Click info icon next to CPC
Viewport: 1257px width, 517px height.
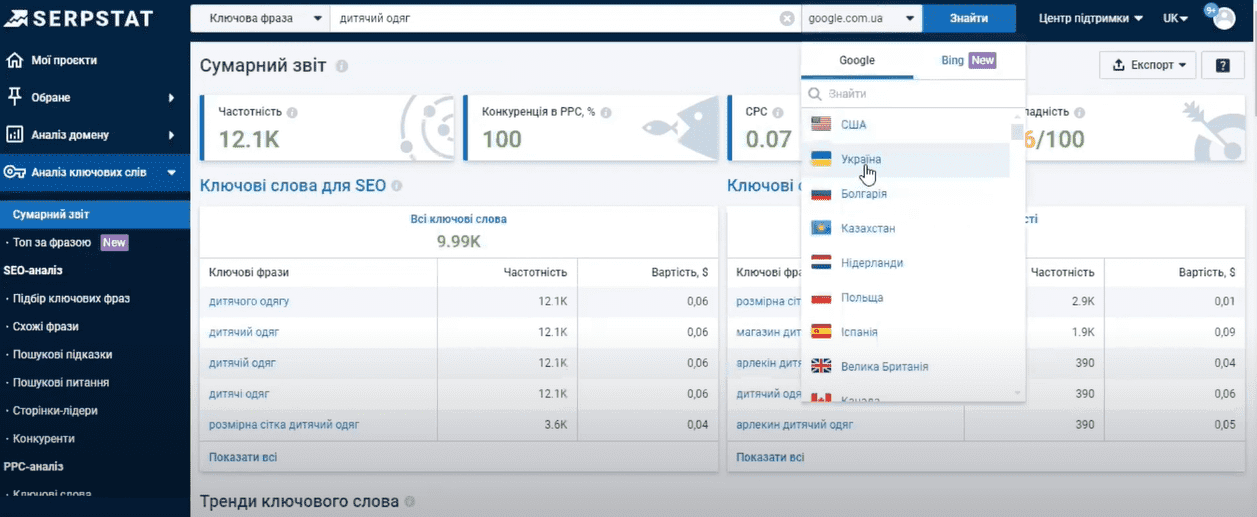[x=777, y=113]
